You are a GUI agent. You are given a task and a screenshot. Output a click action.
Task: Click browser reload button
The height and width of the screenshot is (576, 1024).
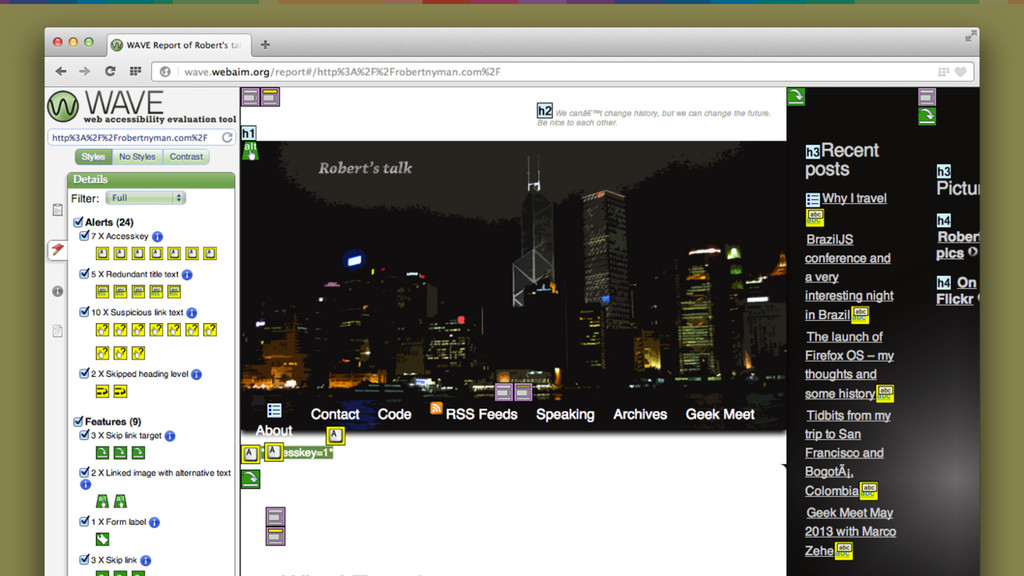click(110, 71)
